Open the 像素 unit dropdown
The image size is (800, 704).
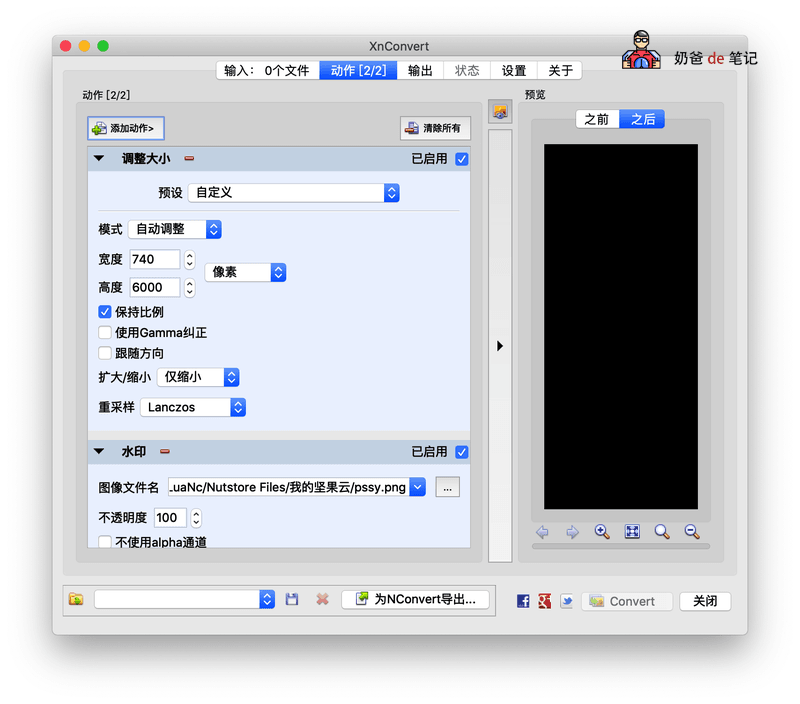[x=245, y=272]
